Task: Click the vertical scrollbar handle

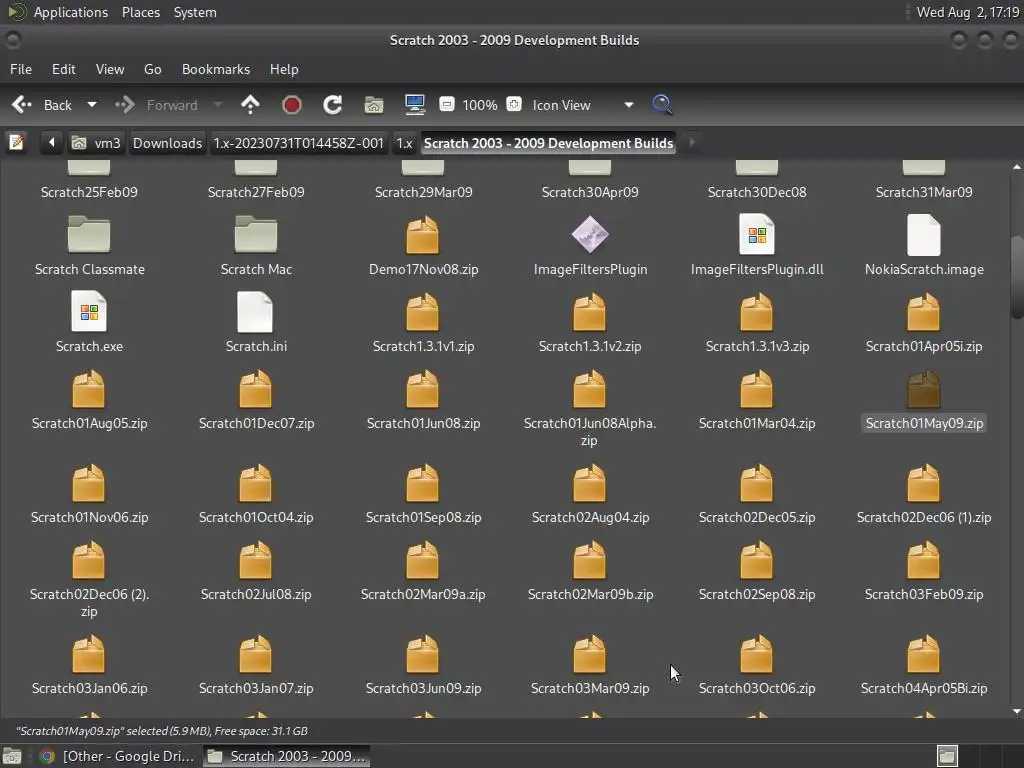Action: [1017, 278]
